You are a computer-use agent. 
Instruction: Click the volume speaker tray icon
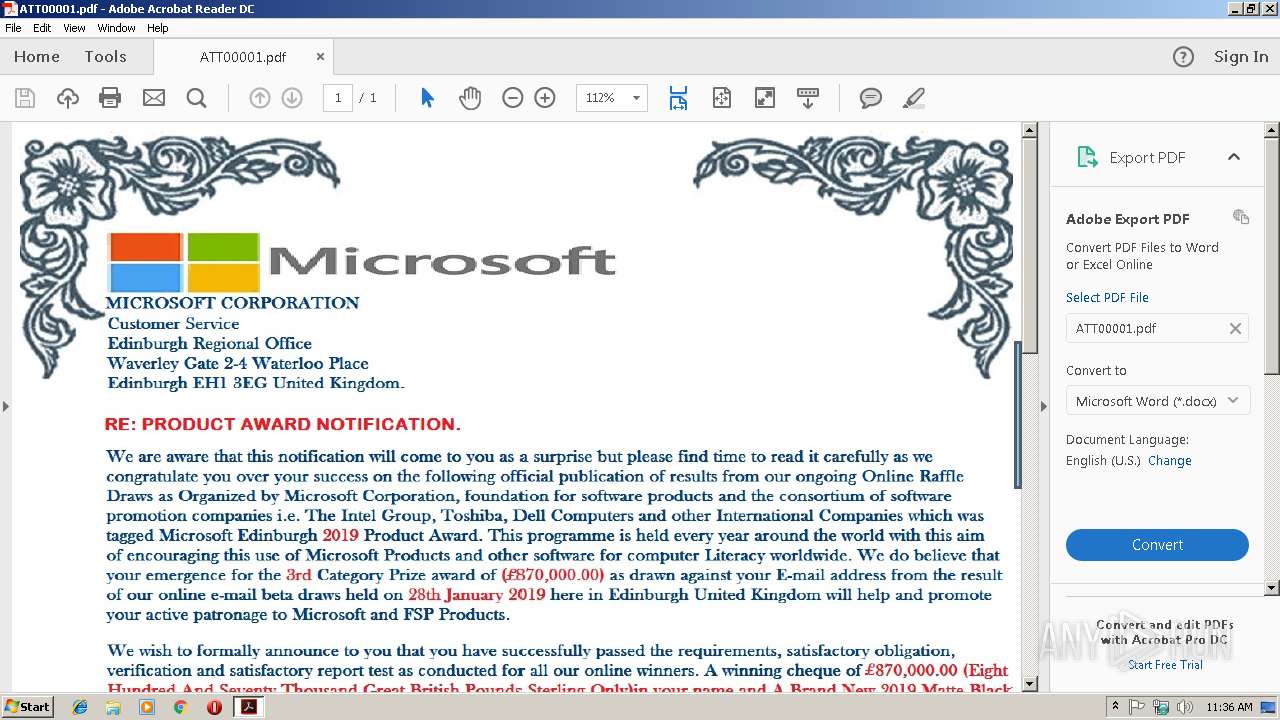click(1184, 707)
